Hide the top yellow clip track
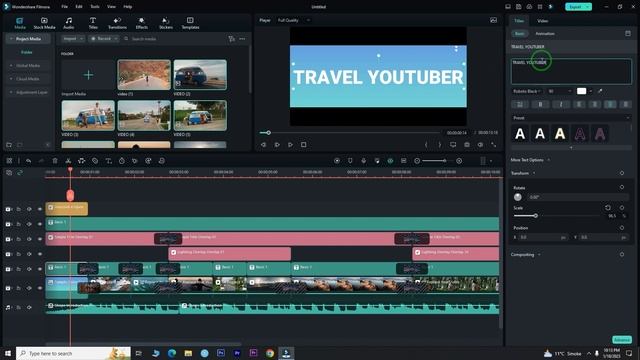Image resolution: width=640 pixels, height=360 pixels. point(40,209)
